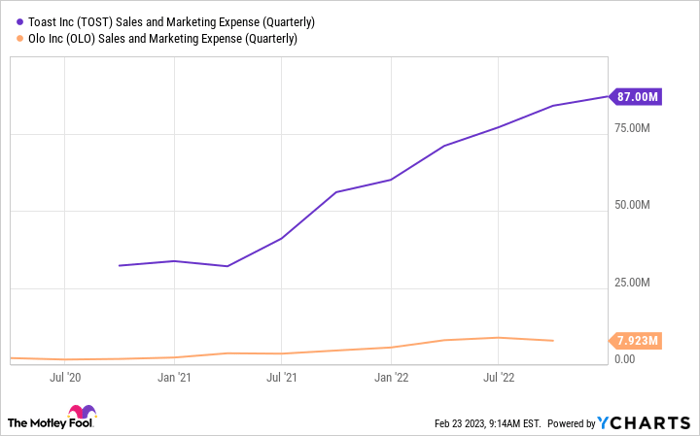The height and width of the screenshot is (436, 700).
Task: Click the Jul '20 x-axis label
Action: point(65,378)
